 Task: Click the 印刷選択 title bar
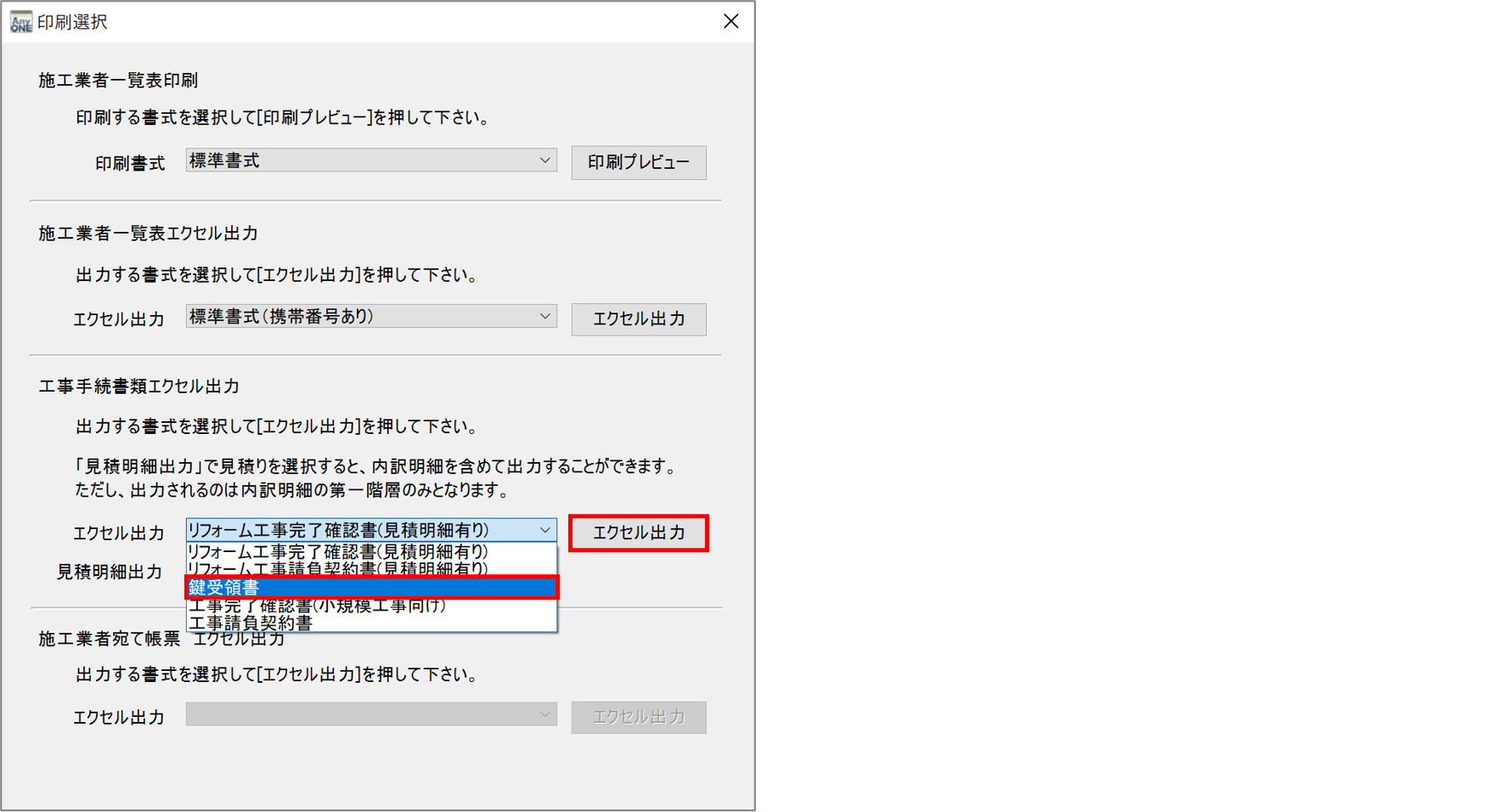pyautogui.click(x=340, y=22)
